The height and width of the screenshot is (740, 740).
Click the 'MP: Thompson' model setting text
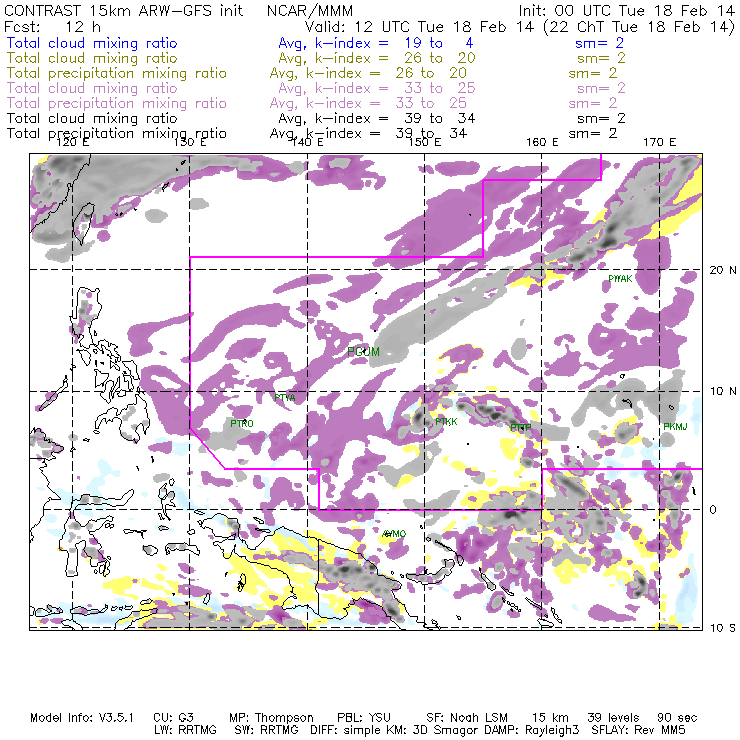click(x=271, y=718)
